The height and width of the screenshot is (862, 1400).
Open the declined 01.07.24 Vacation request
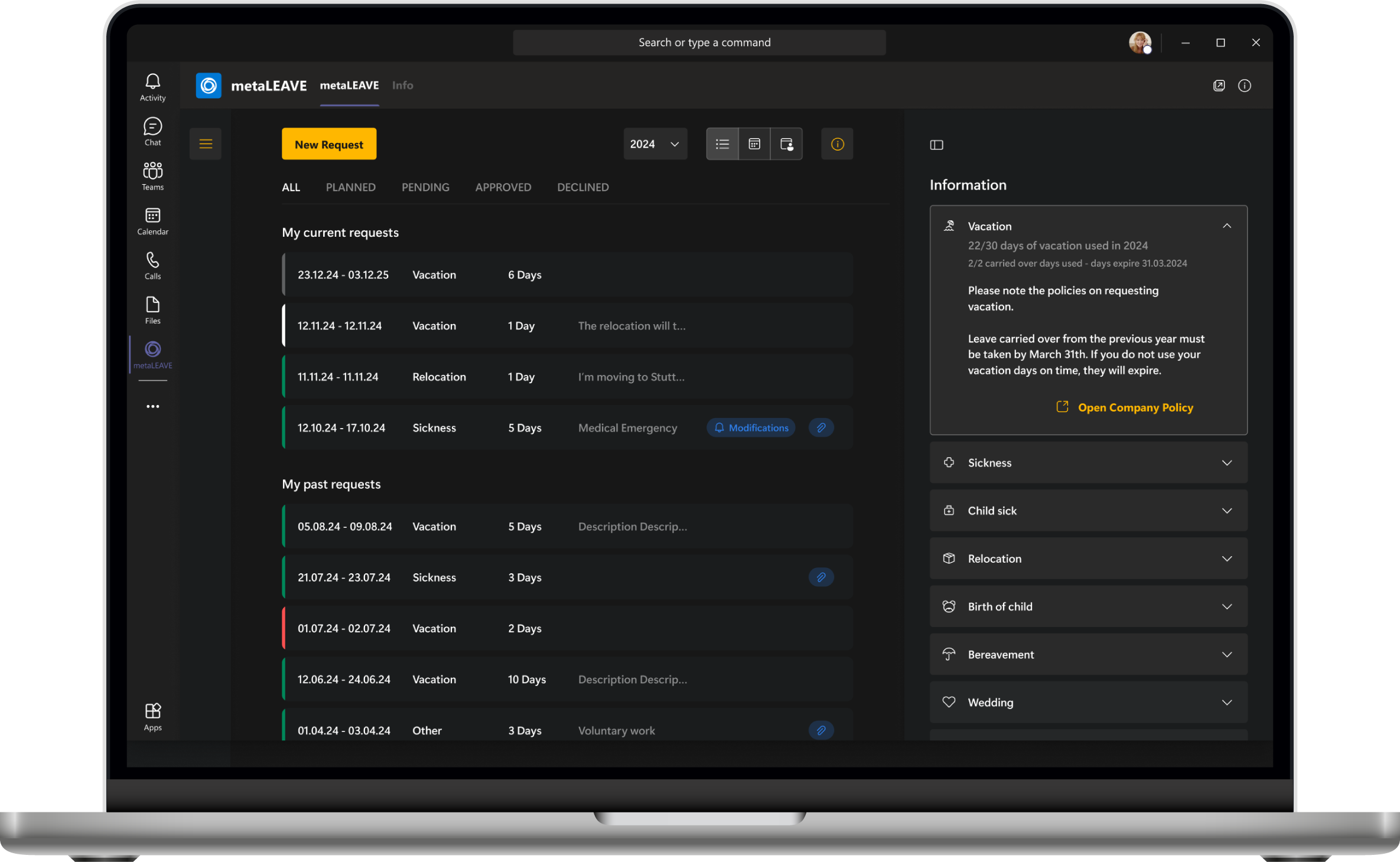click(567, 628)
